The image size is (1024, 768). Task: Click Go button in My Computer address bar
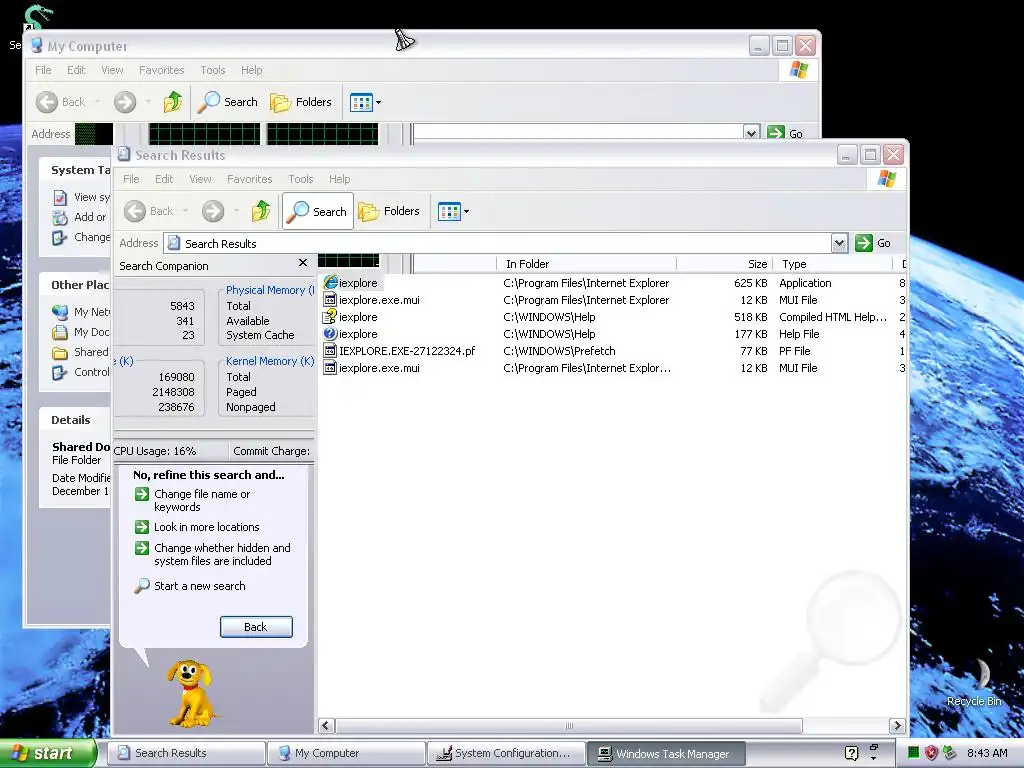(785, 133)
